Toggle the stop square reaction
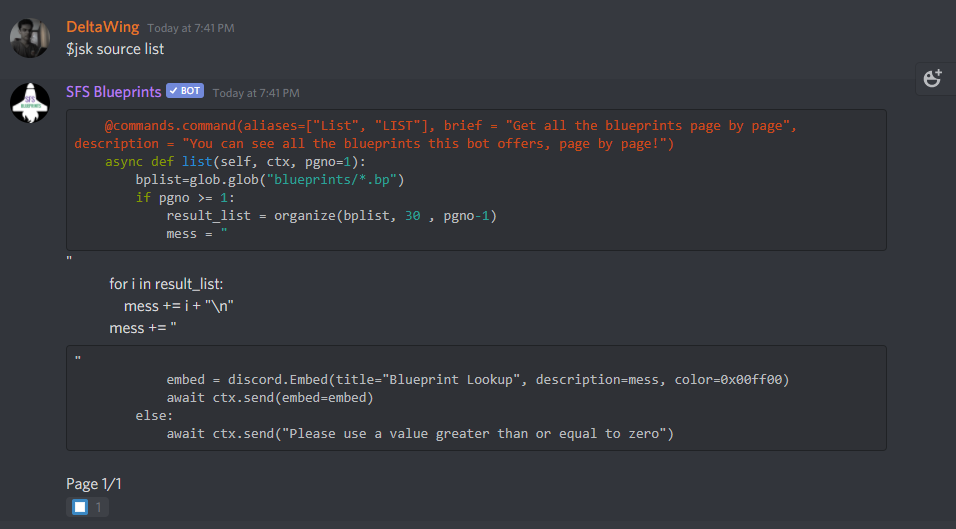956x529 pixels. tap(87, 507)
